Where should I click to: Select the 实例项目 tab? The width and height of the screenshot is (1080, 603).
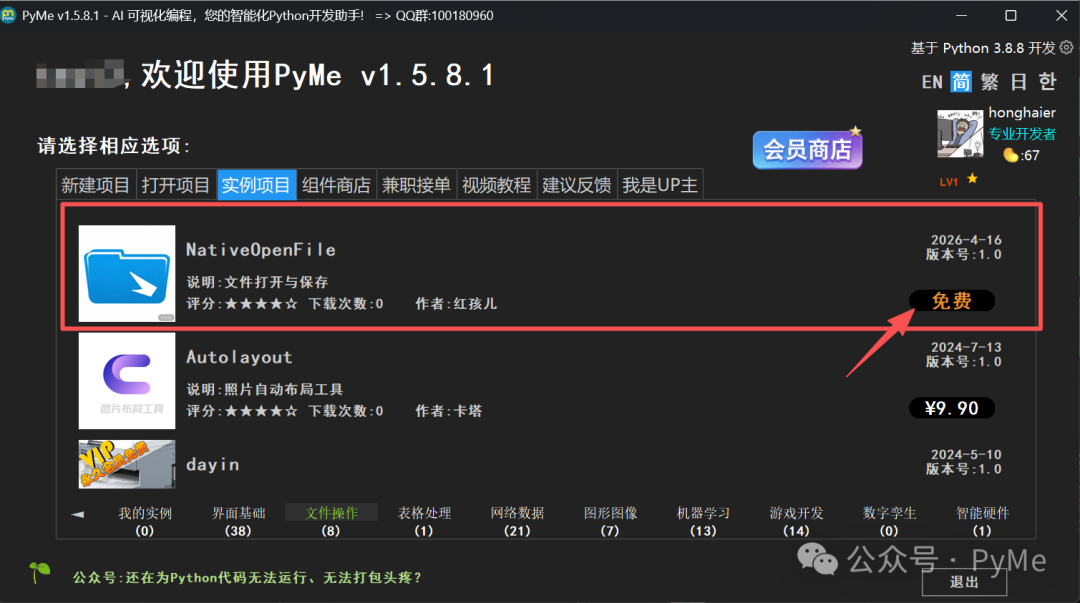coord(256,185)
